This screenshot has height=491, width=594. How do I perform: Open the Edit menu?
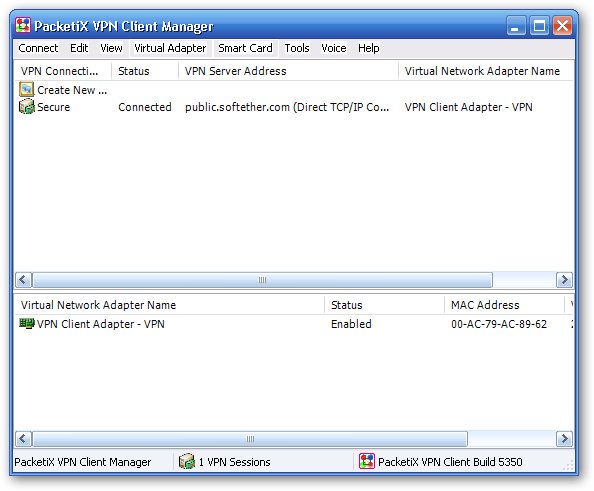pos(79,48)
